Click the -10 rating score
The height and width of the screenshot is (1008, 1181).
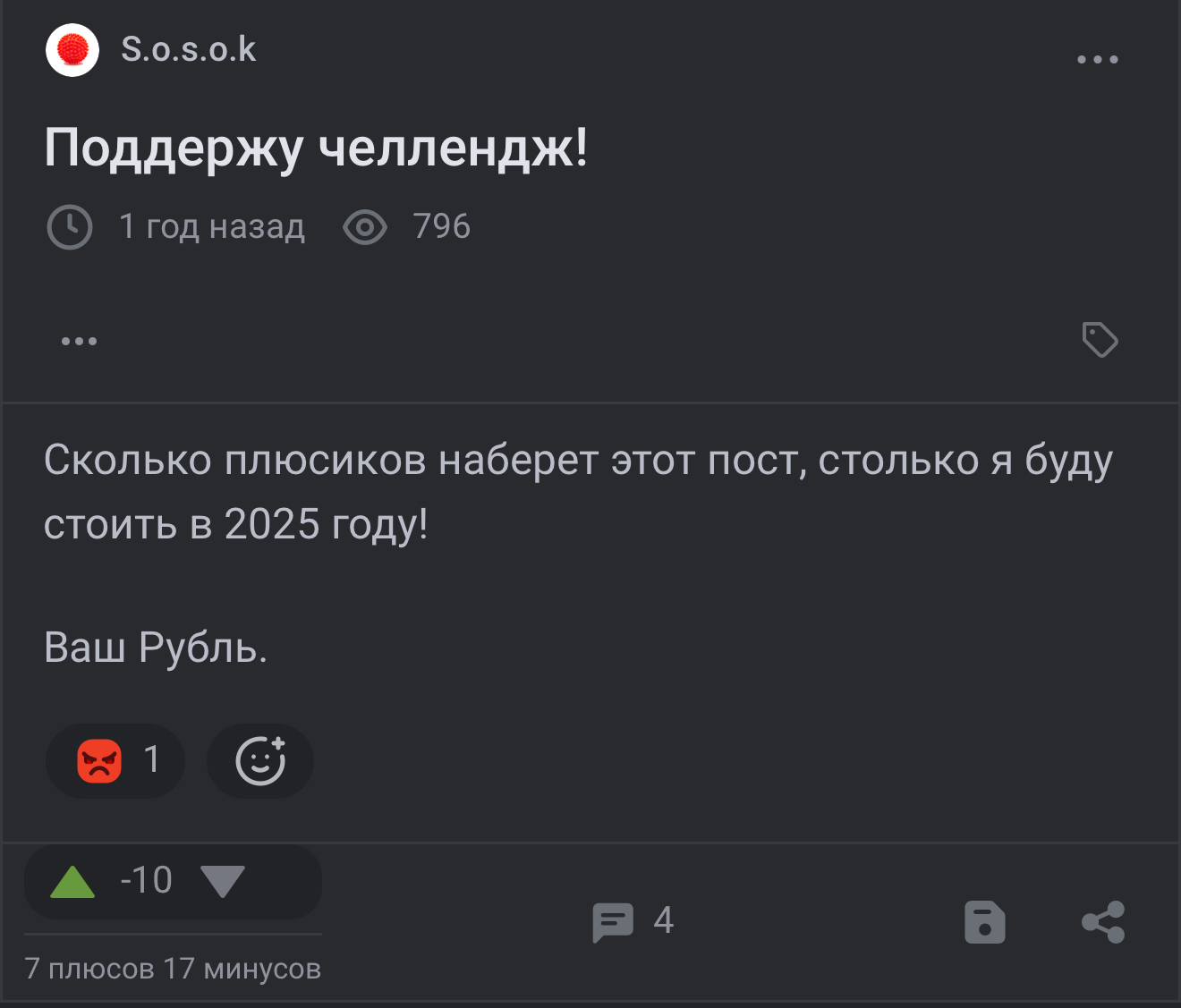[147, 881]
